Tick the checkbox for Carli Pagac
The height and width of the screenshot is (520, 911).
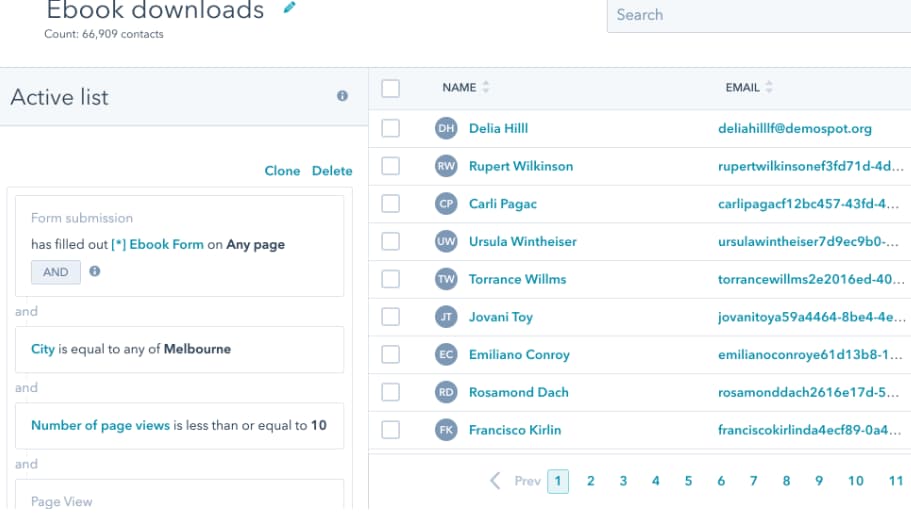coord(391,204)
